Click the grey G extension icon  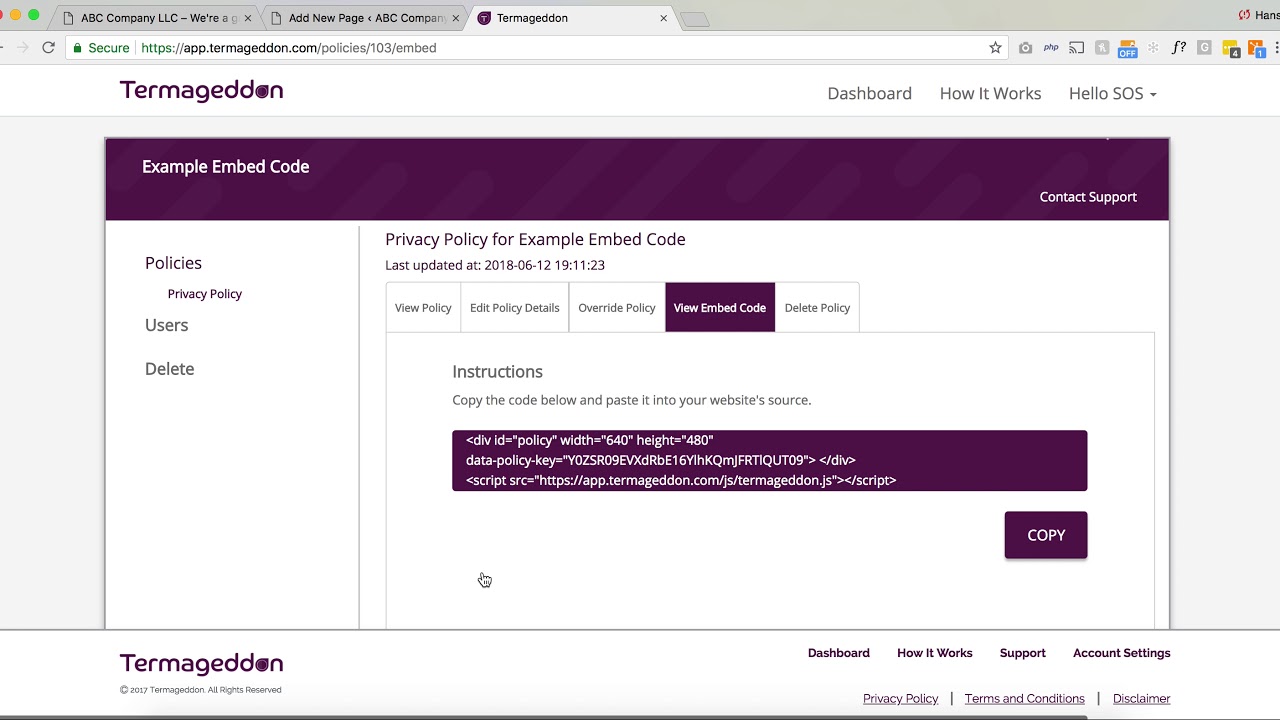(x=1204, y=47)
